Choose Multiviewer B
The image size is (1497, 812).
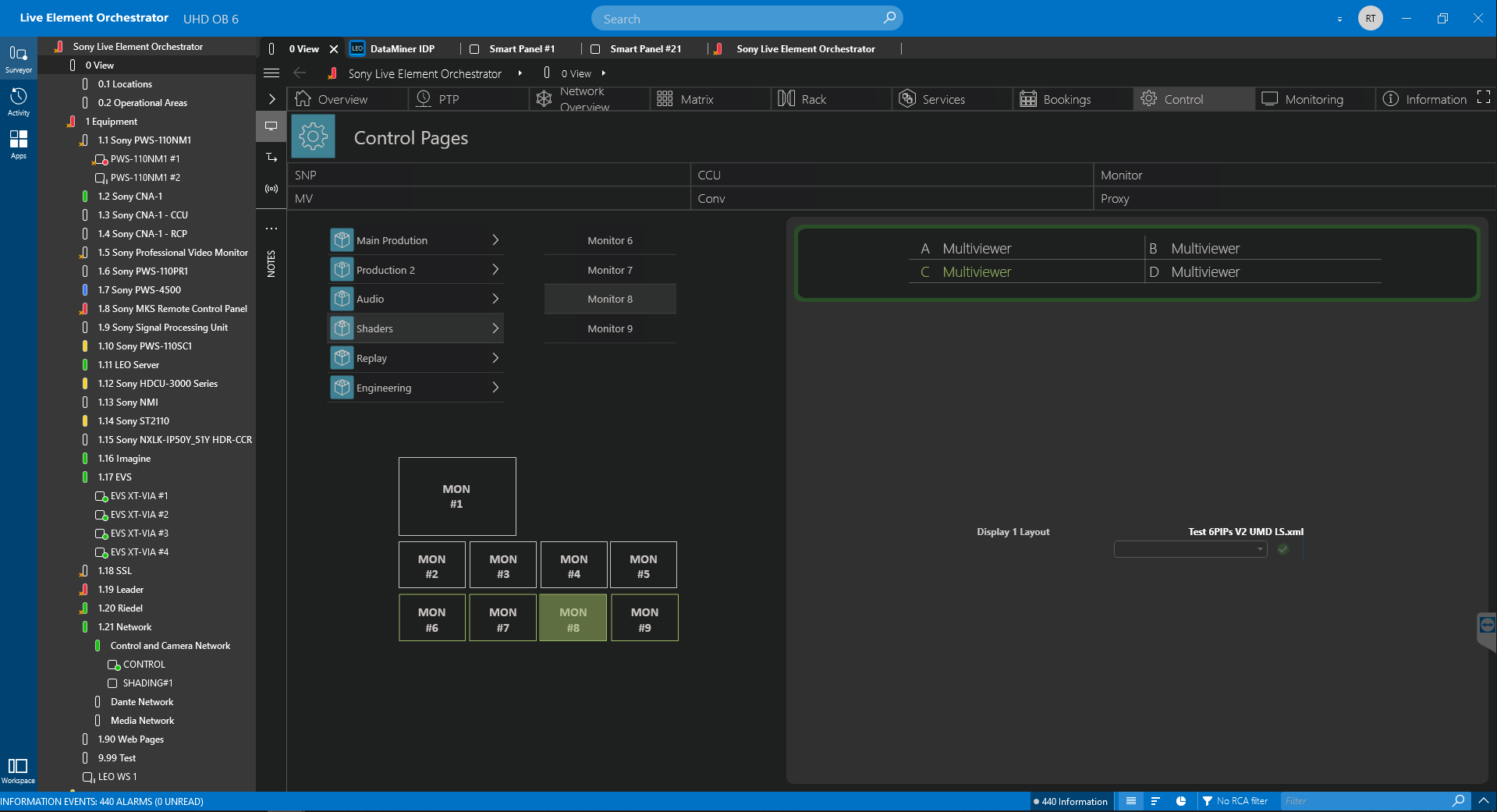(1263, 248)
